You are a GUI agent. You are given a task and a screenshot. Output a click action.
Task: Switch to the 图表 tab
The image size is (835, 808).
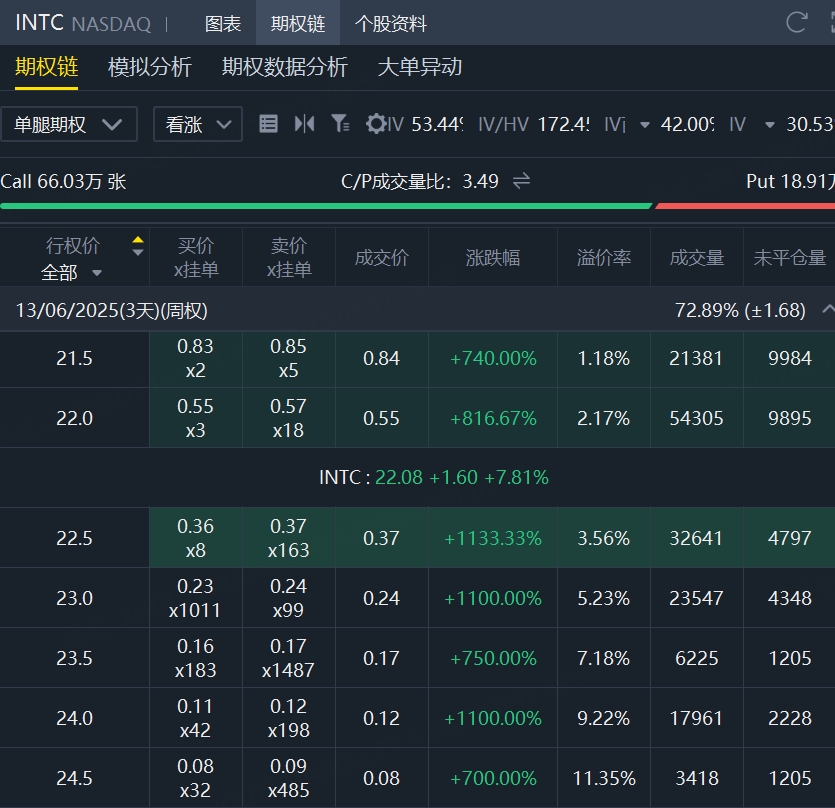click(x=223, y=23)
